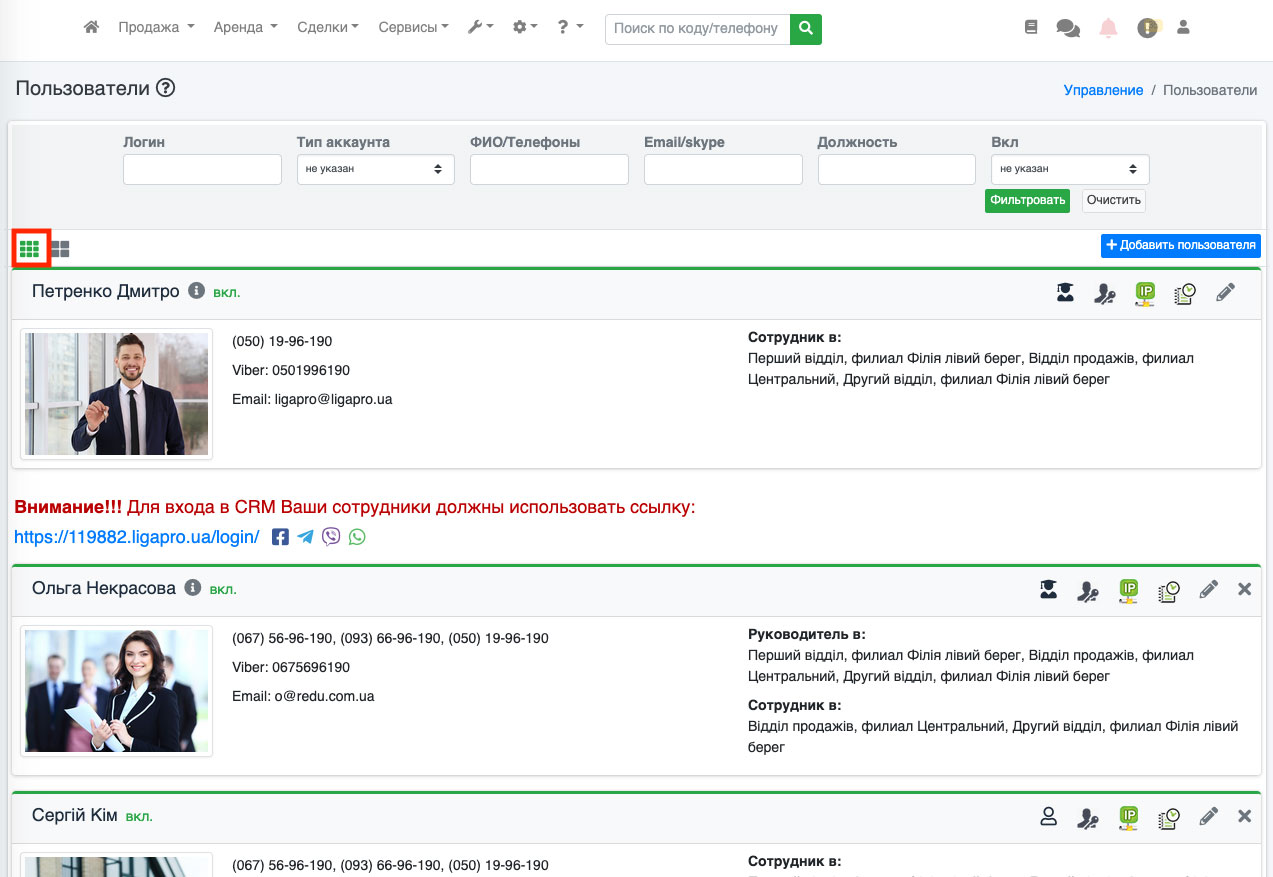Open the Telegram share icon
Image resolution: width=1273 pixels, height=877 pixels.
pyautogui.click(x=306, y=537)
